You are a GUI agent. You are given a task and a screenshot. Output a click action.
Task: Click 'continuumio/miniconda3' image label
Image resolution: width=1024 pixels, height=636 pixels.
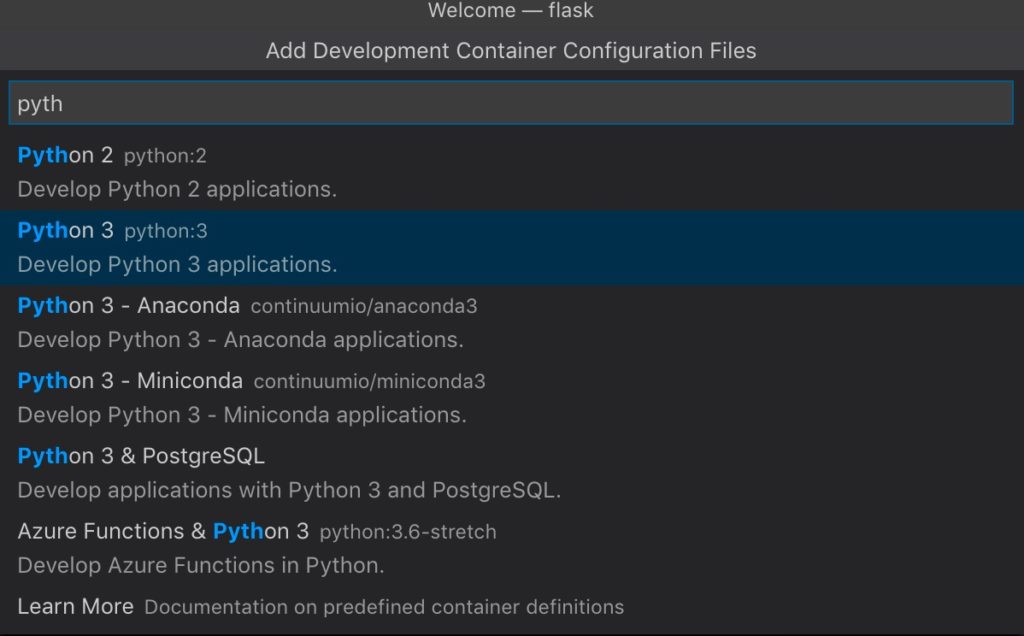pyautogui.click(x=370, y=381)
